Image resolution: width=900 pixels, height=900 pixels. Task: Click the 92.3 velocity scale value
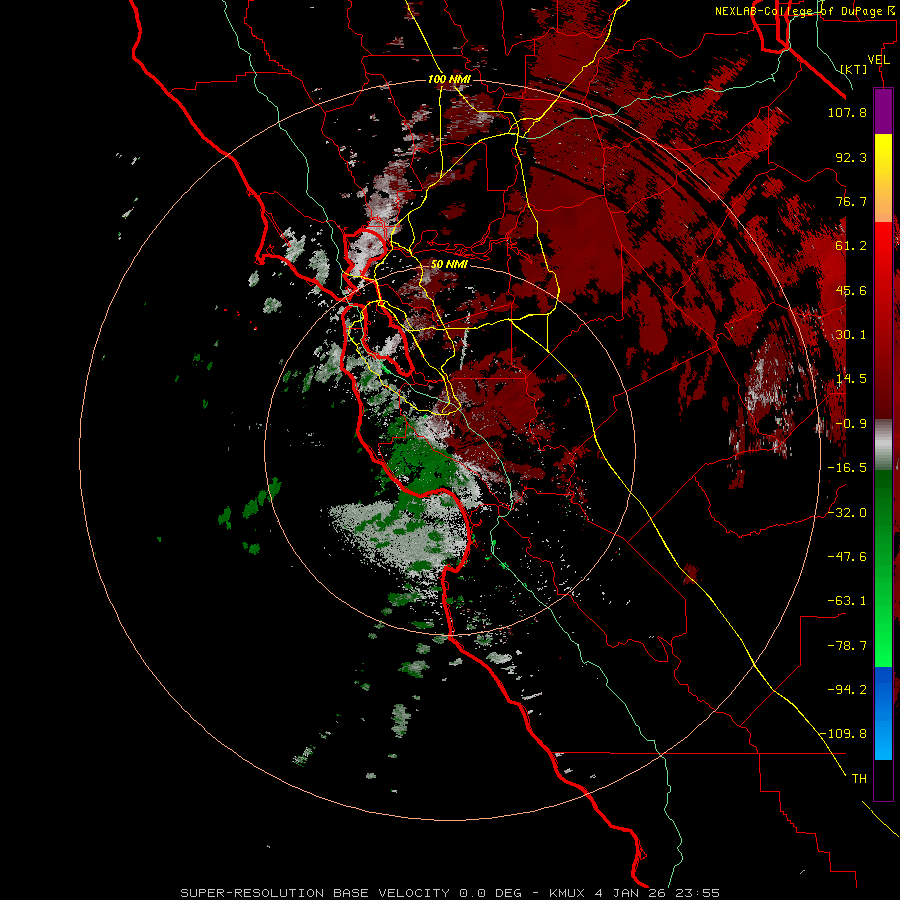click(851, 157)
